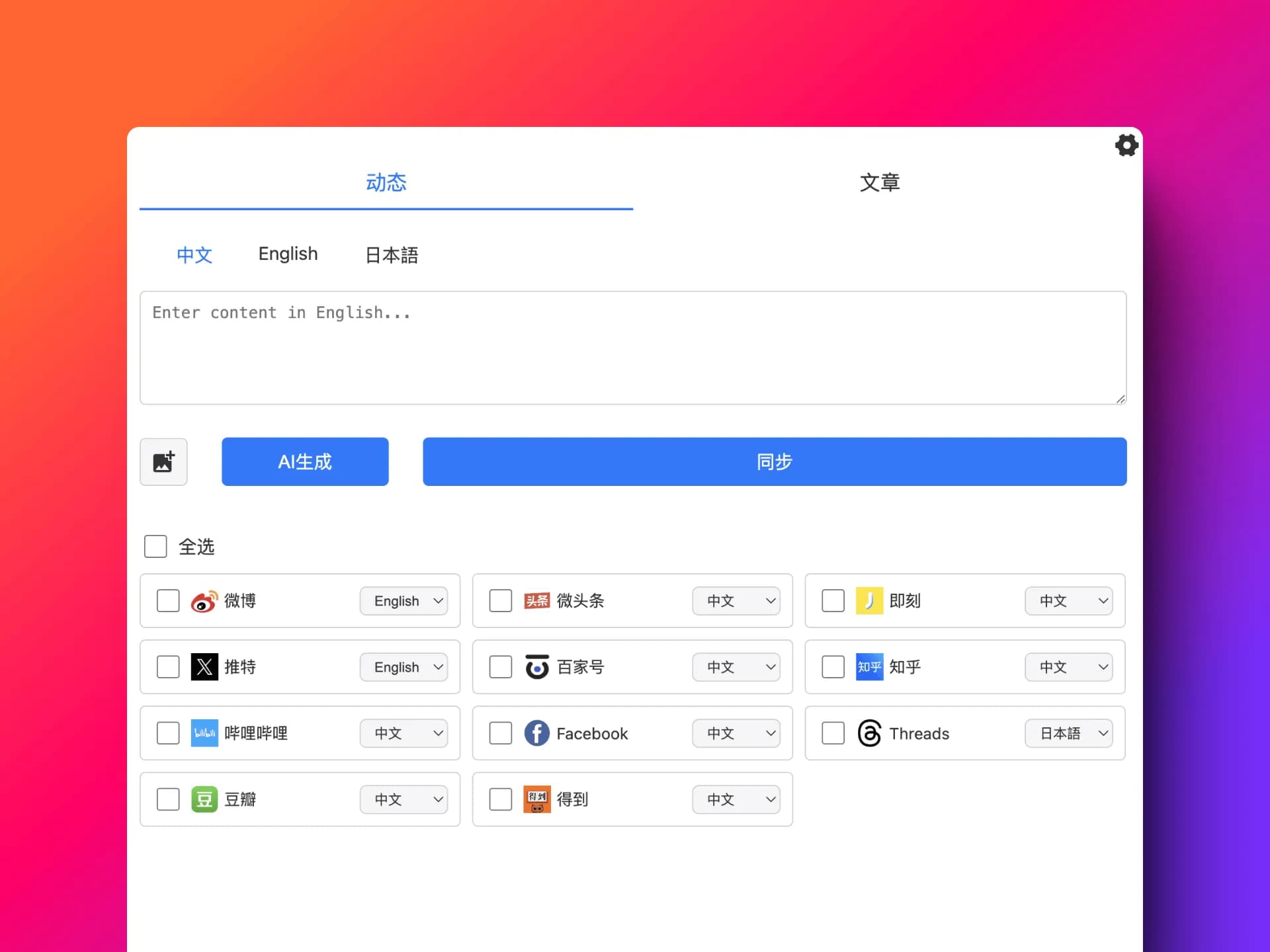Click the 同步 sync button
The height and width of the screenshot is (952, 1270).
point(774,461)
